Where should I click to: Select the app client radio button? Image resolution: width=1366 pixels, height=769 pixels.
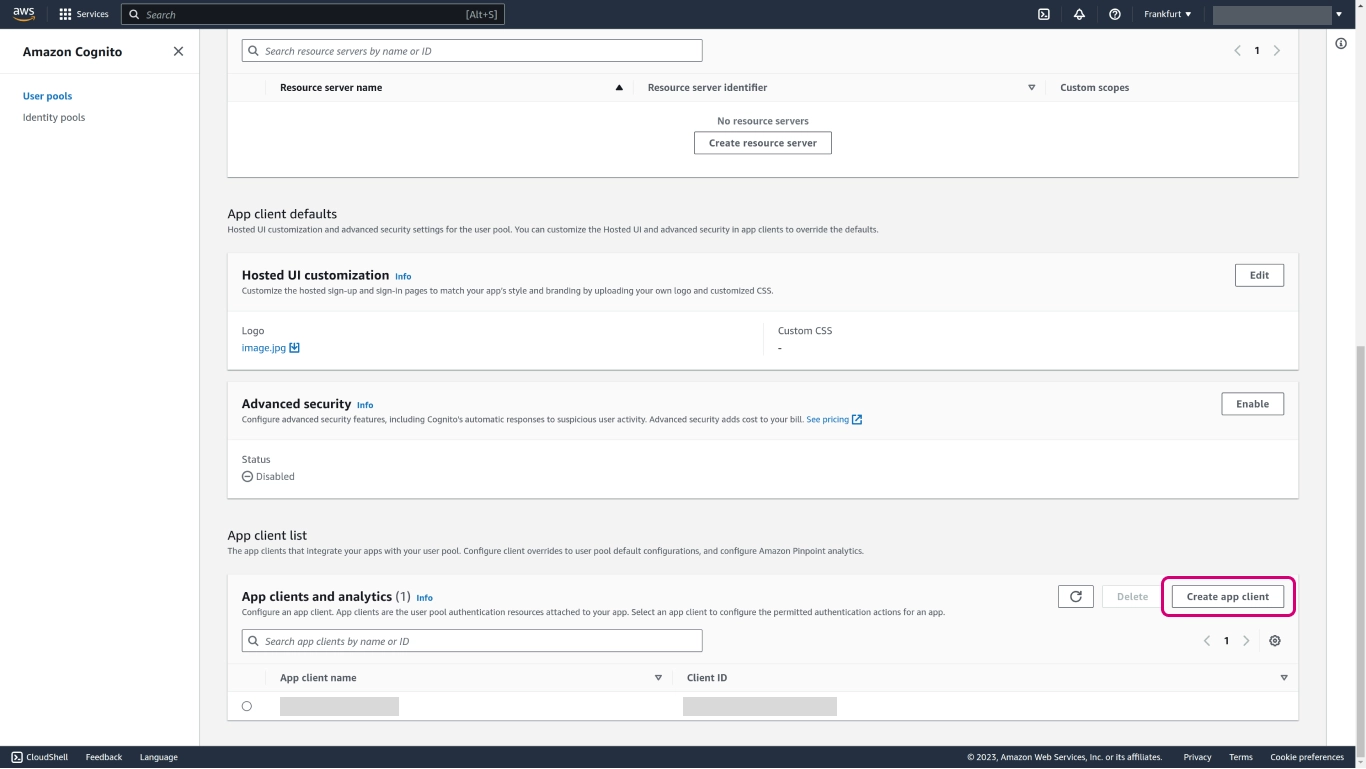coord(247,706)
